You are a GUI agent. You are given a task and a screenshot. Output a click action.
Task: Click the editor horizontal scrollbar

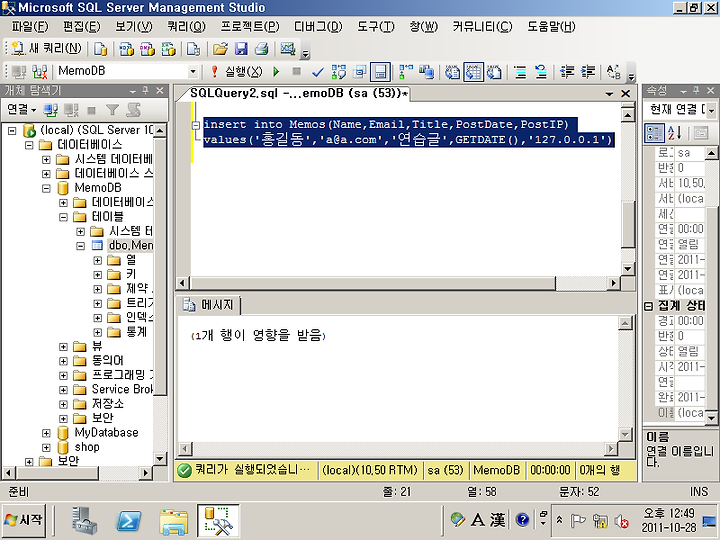tap(372, 283)
